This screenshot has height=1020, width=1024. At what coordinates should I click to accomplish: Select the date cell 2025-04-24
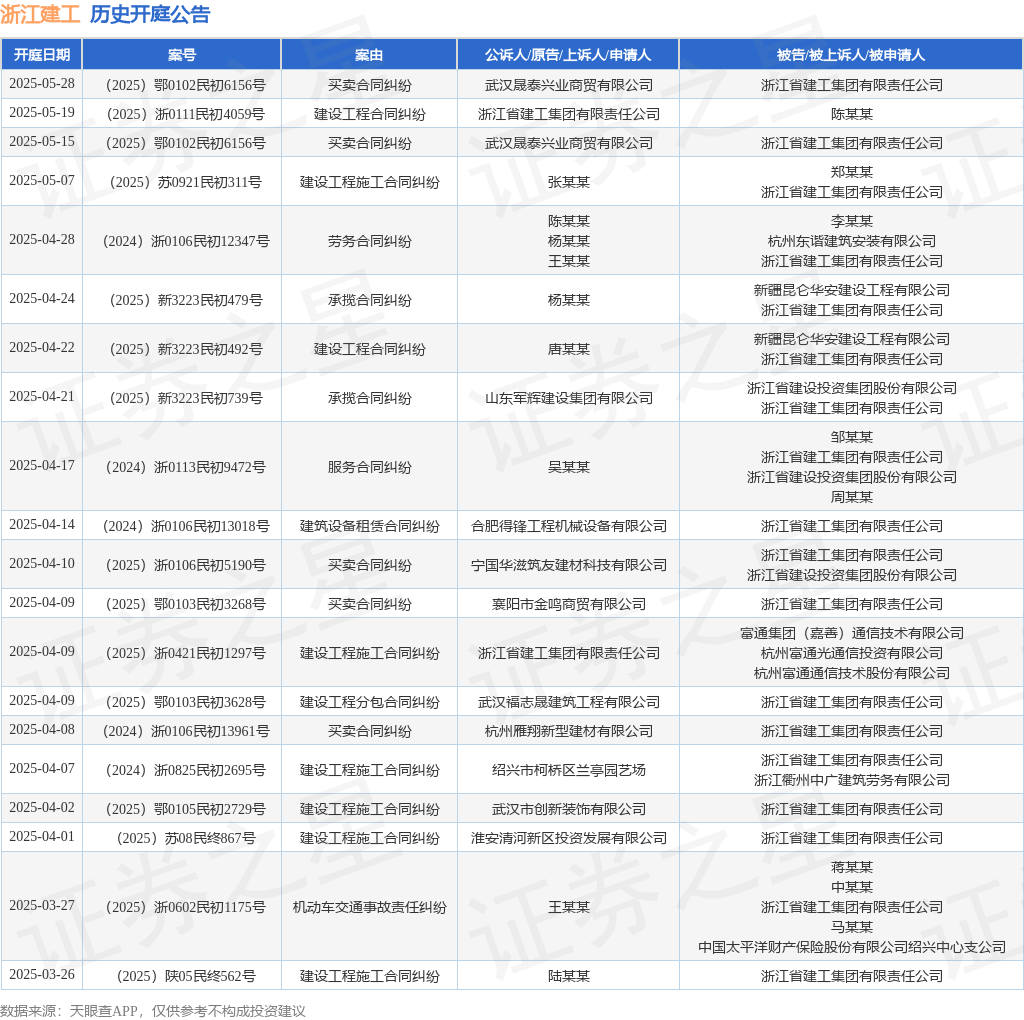tap(42, 298)
